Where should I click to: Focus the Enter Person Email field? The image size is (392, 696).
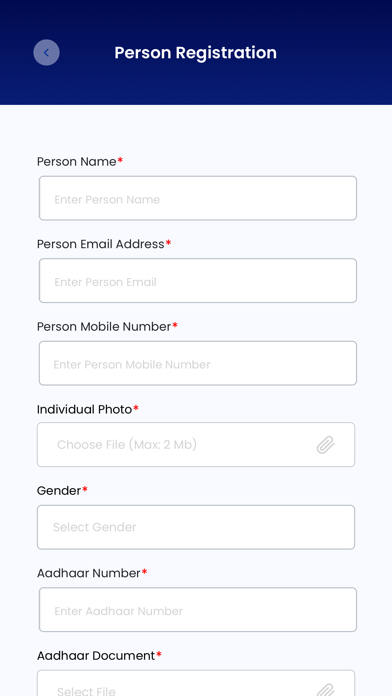198,281
